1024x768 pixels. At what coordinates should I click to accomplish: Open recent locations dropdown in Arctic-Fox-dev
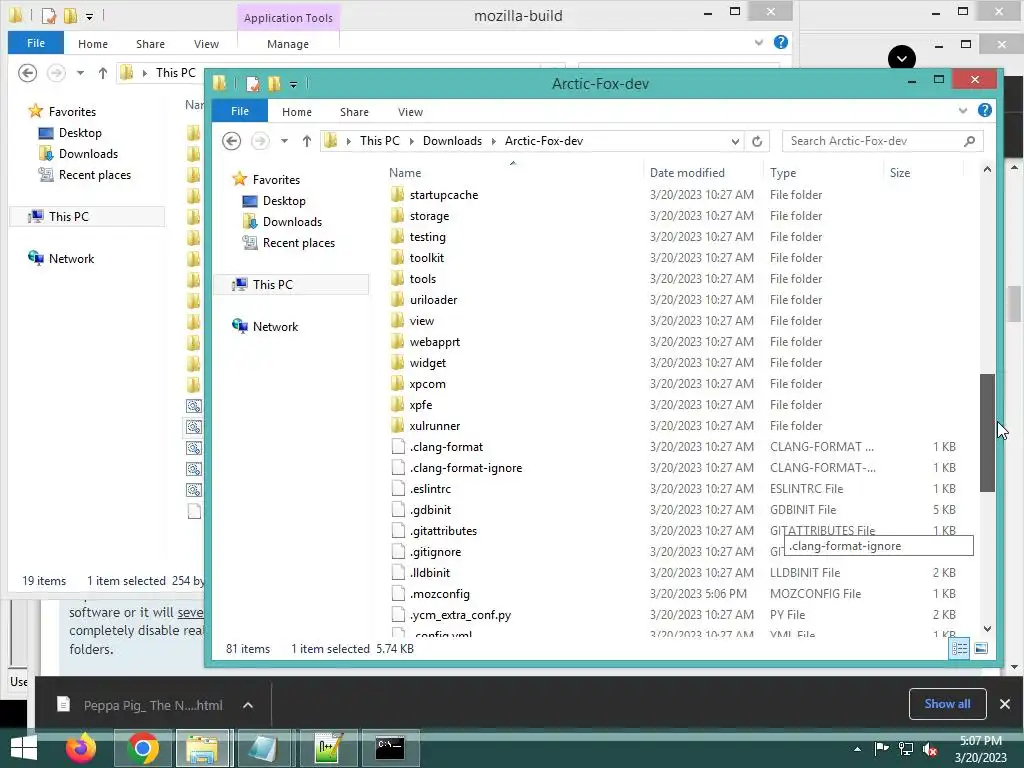(x=284, y=141)
